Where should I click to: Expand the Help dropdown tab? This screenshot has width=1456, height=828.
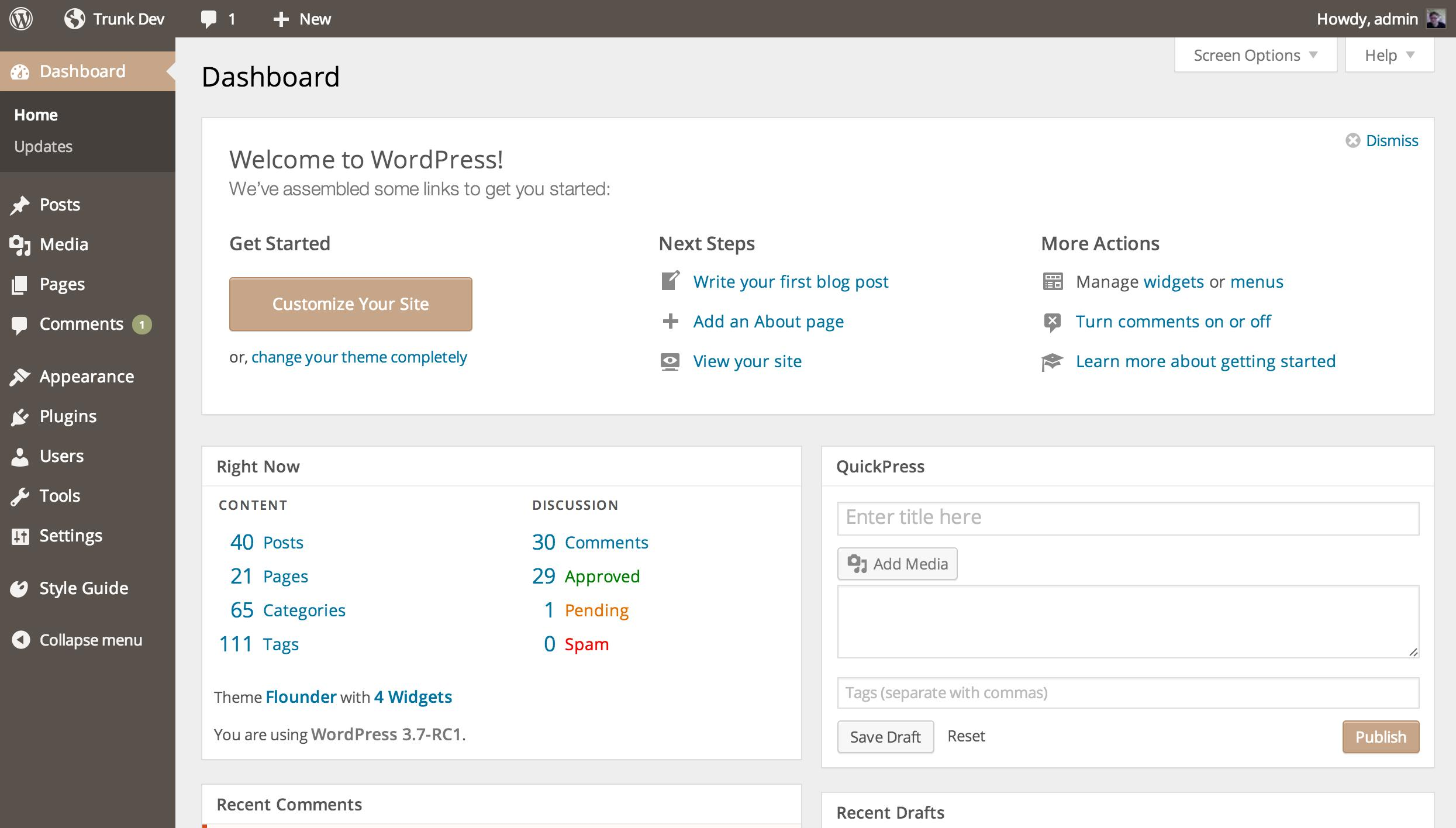point(1389,56)
